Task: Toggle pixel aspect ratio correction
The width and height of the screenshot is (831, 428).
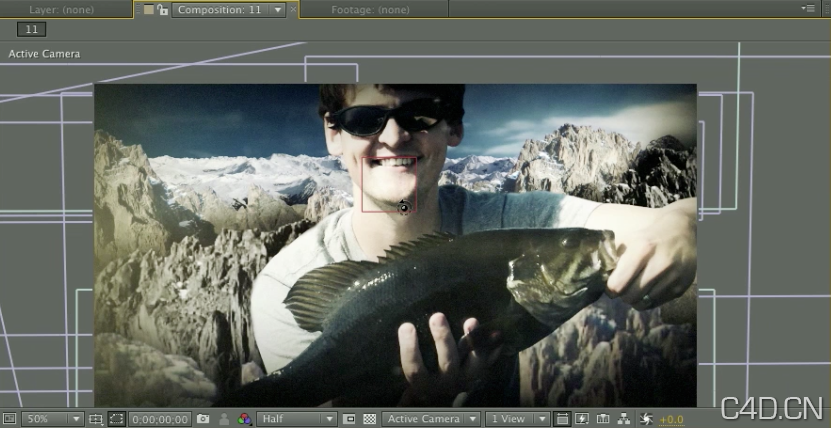Action: pos(562,419)
